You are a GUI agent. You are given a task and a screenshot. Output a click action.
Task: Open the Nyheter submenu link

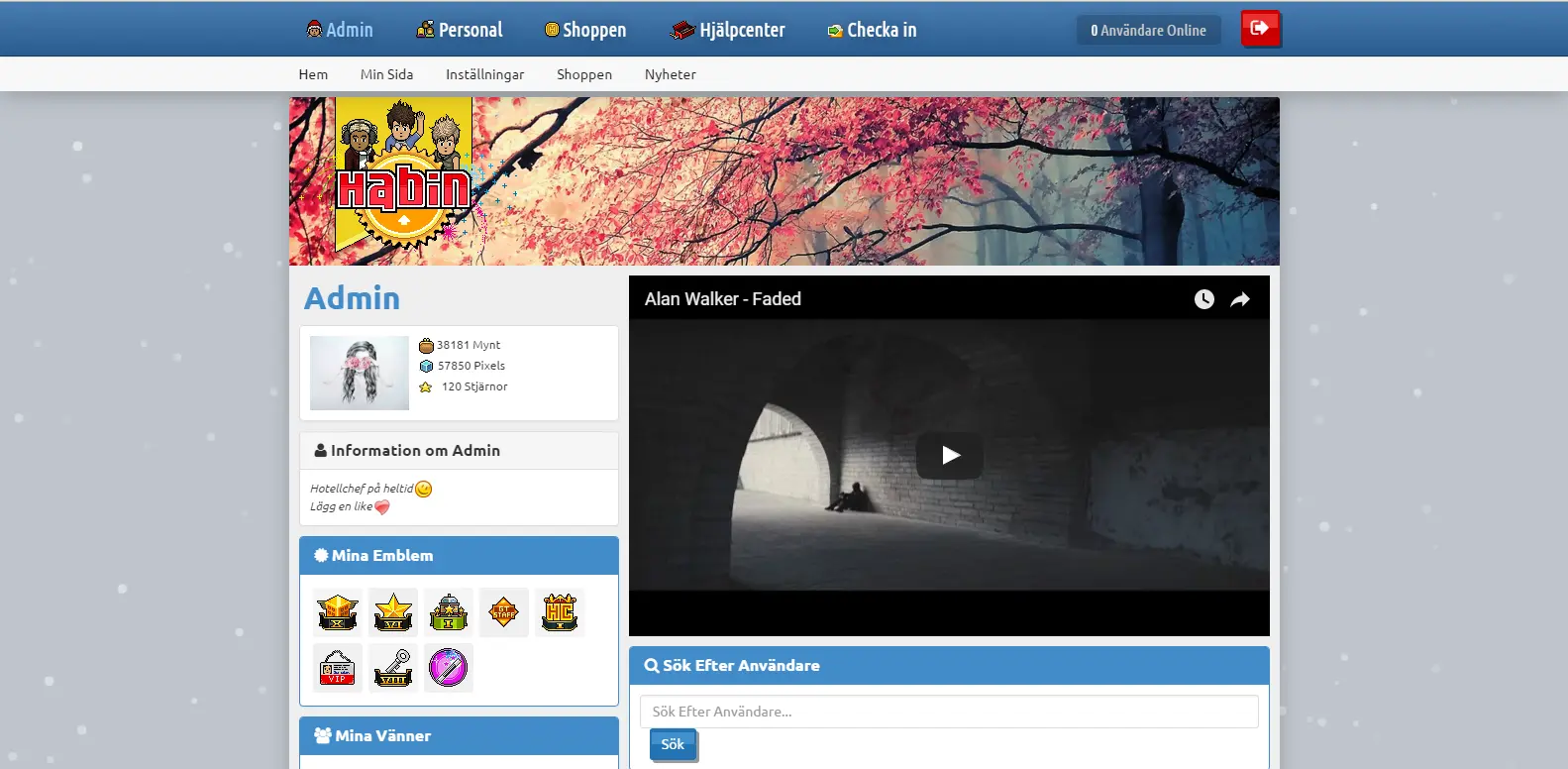coord(671,74)
